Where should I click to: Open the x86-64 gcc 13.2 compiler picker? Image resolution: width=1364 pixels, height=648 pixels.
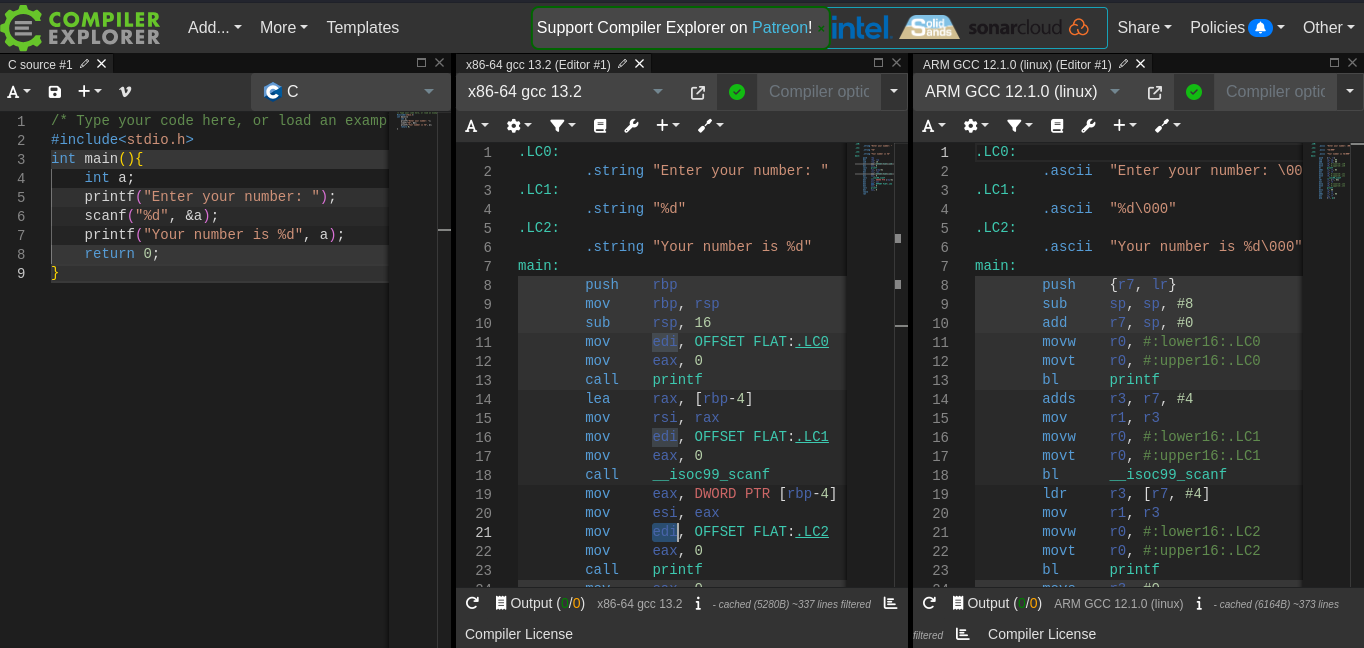[x=567, y=92]
